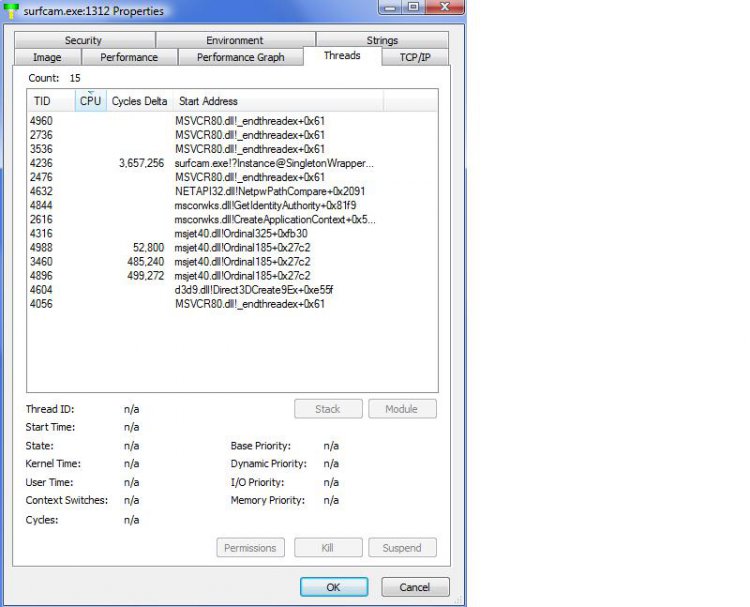Click the Base Priority n/a value

coord(331,446)
